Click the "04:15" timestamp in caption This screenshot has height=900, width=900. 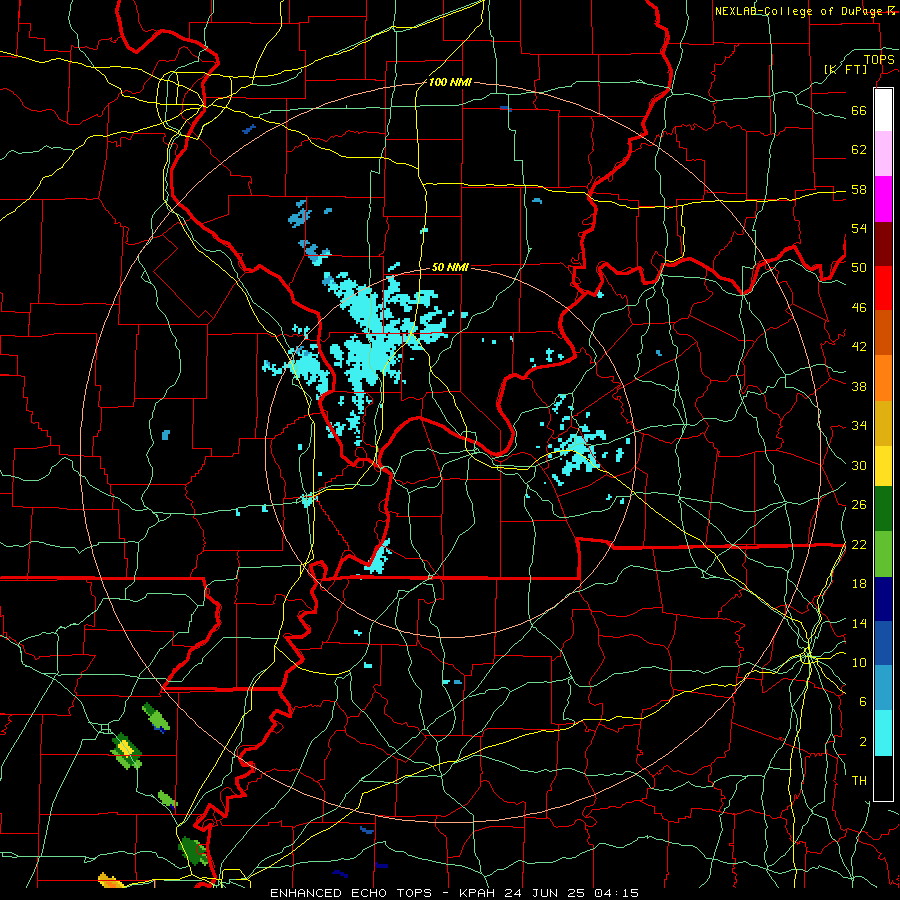tap(616, 893)
